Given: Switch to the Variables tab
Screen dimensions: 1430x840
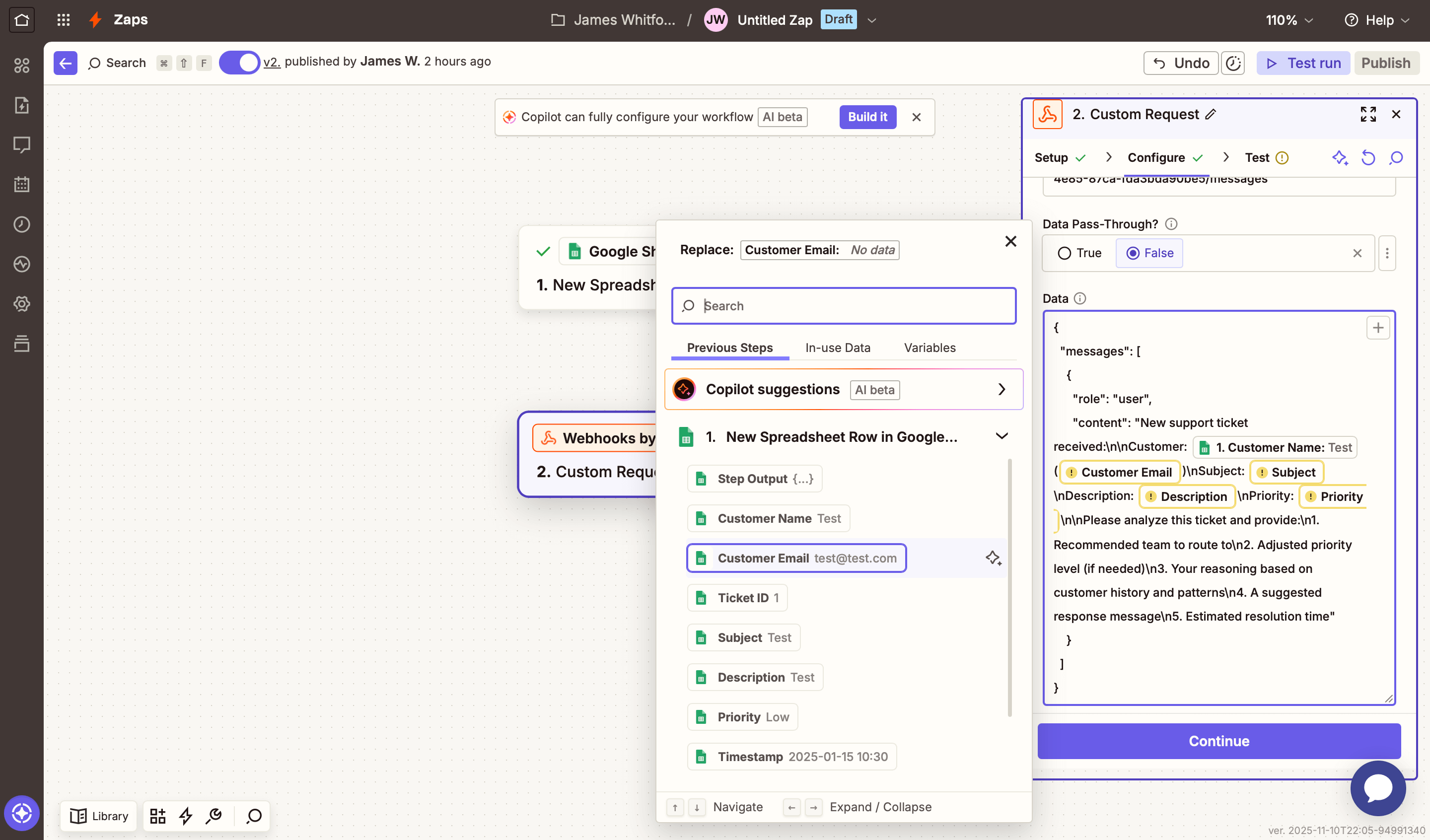Looking at the screenshot, I should (x=929, y=348).
